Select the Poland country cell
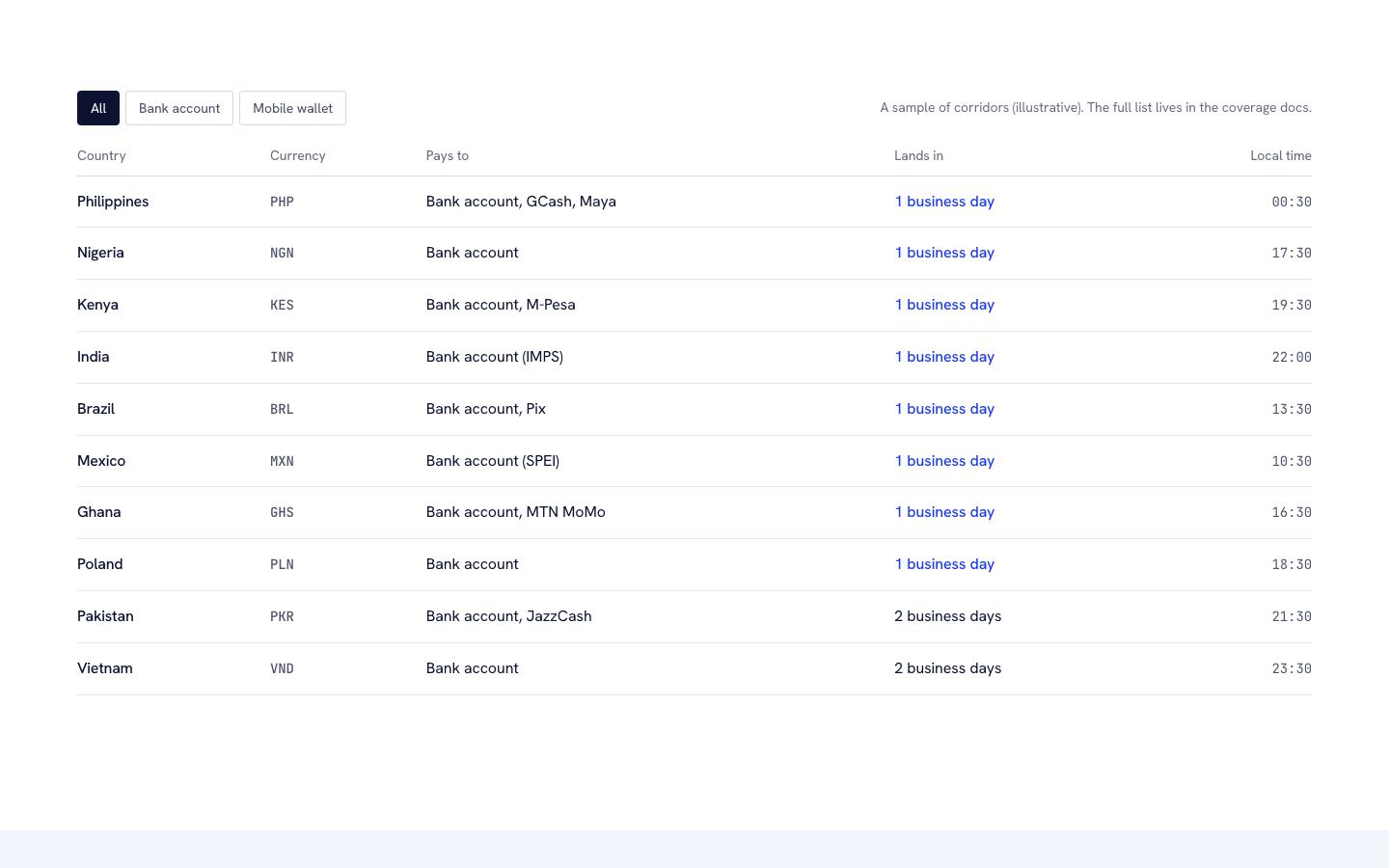 click(x=100, y=564)
